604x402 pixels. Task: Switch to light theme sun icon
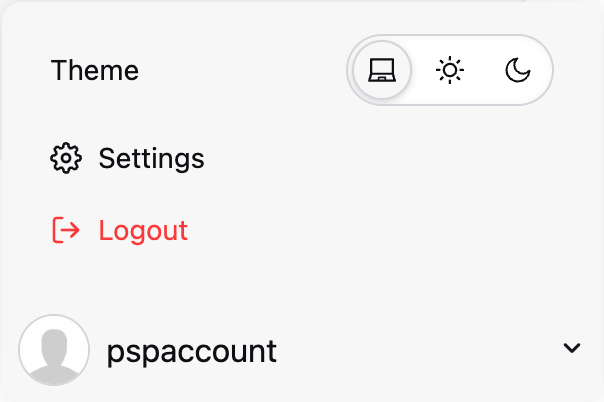coord(450,70)
